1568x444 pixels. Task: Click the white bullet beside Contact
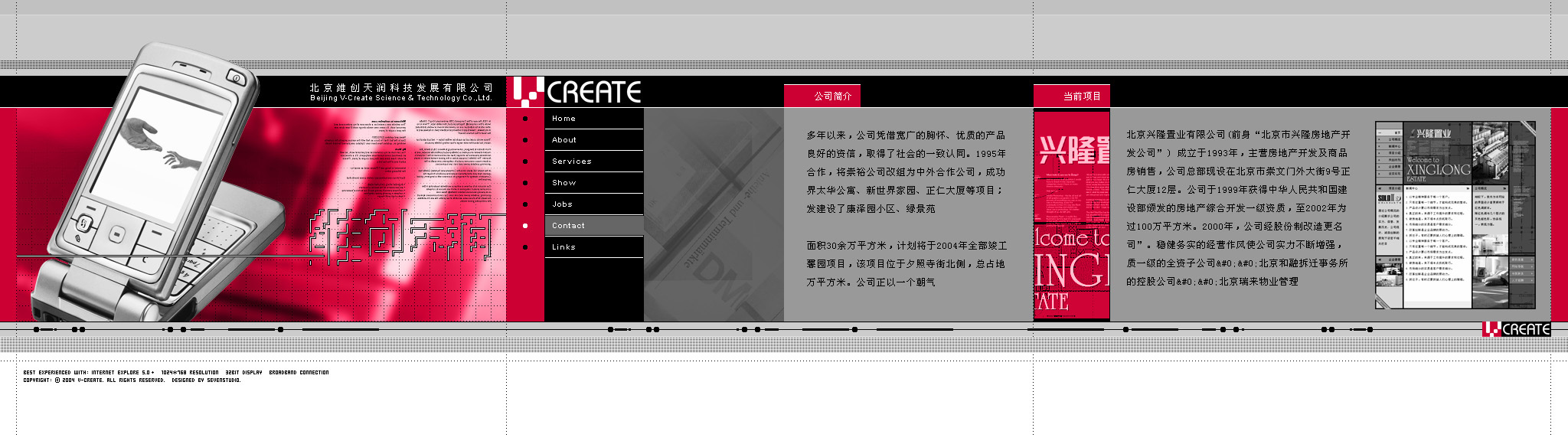(525, 226)
